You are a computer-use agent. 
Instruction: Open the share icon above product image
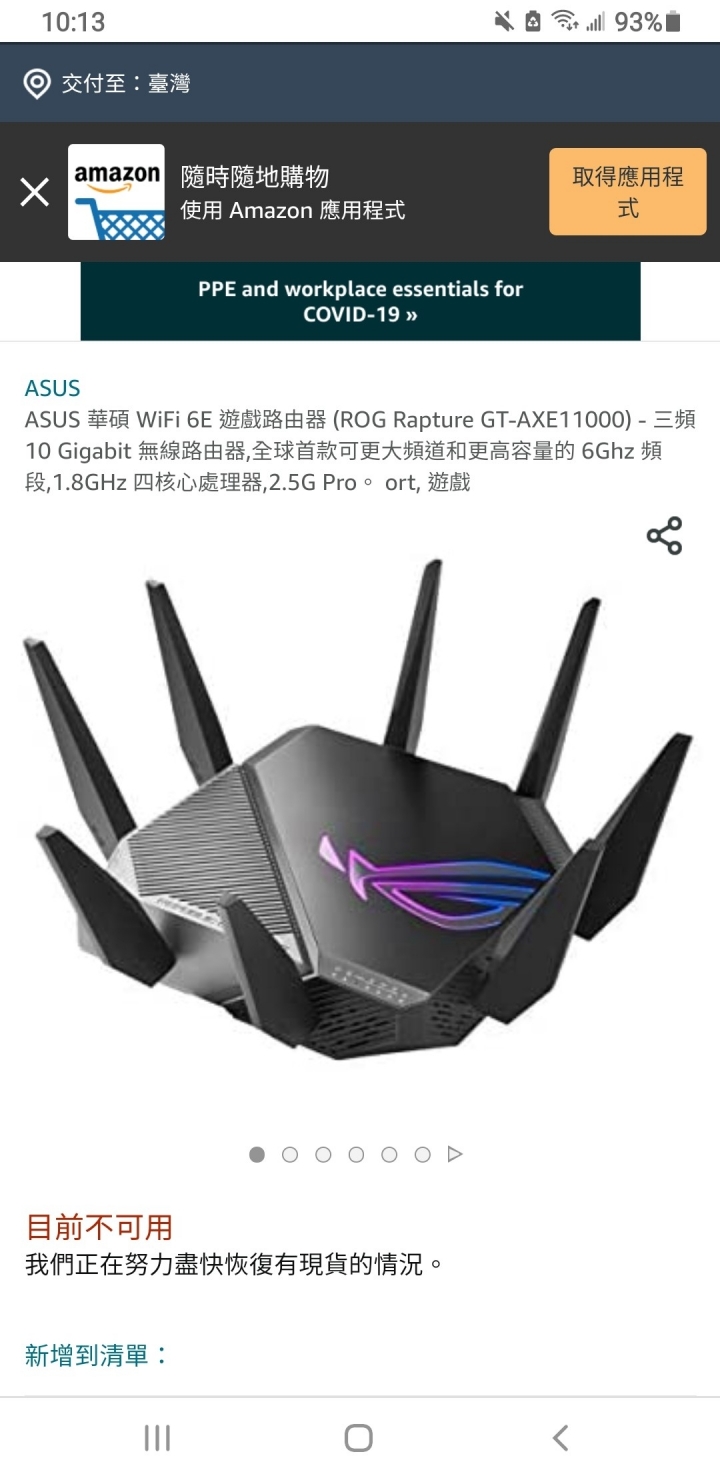[664, 536]
